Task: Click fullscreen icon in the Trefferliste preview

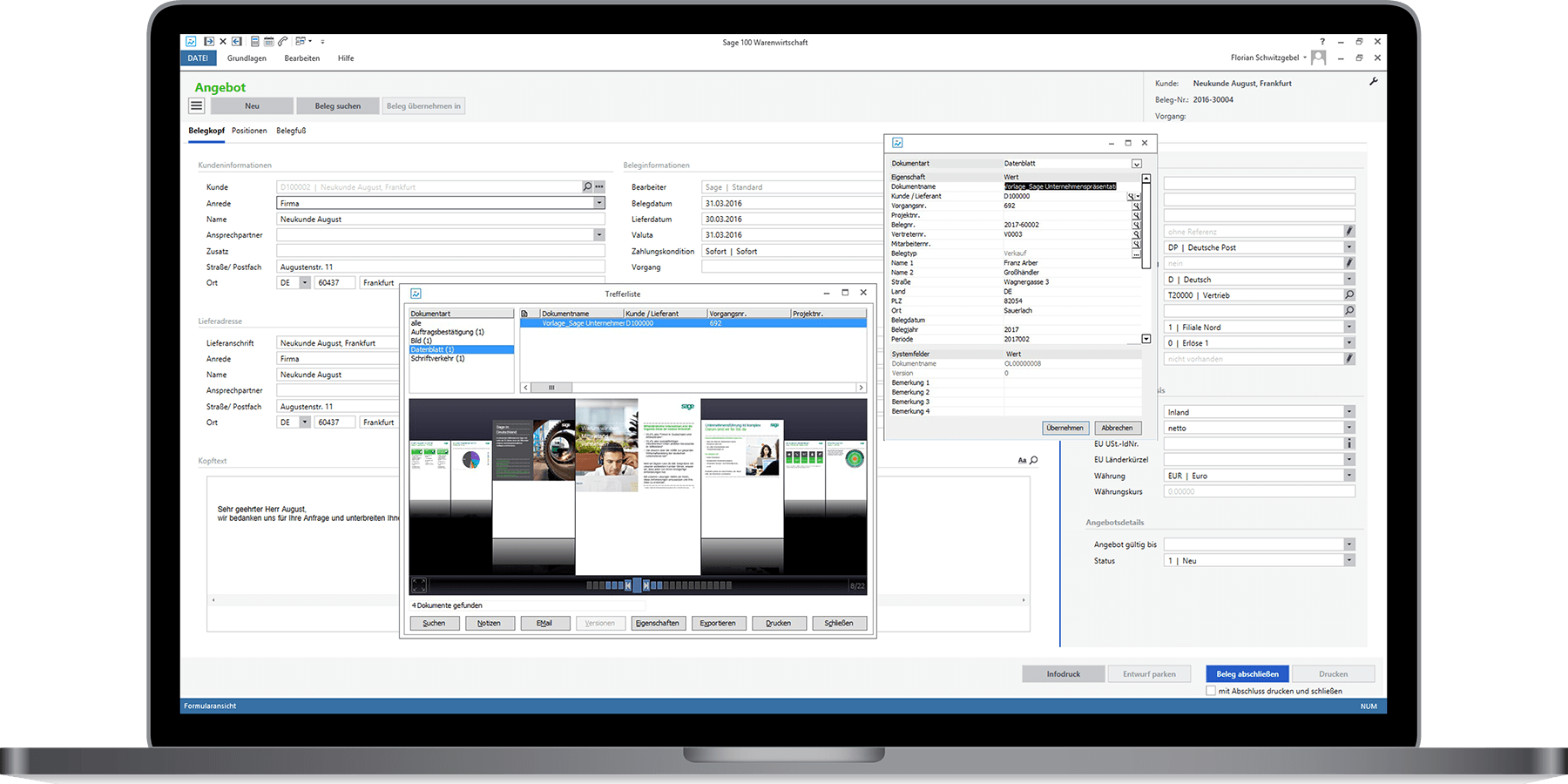Action: click(419, 585)
